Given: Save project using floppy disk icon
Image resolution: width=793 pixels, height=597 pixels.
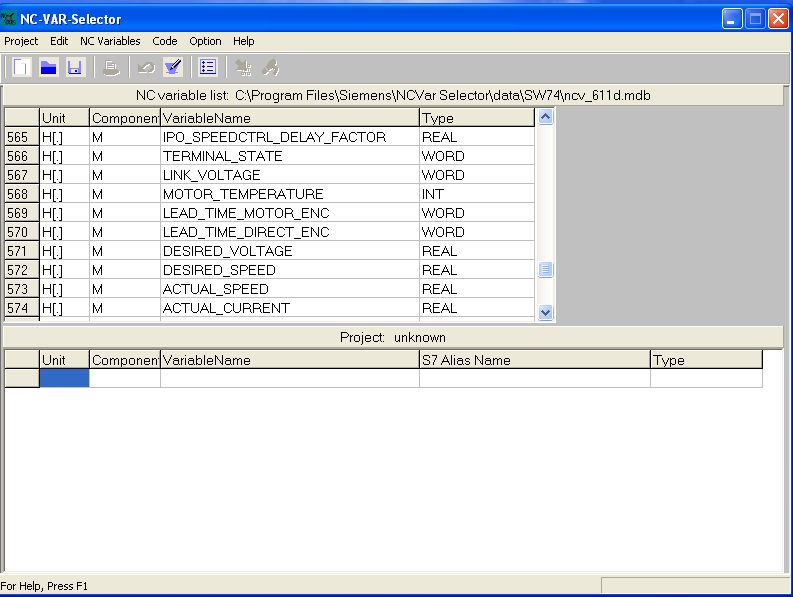Looking at the screenshot, I should [x=74, y=67].
